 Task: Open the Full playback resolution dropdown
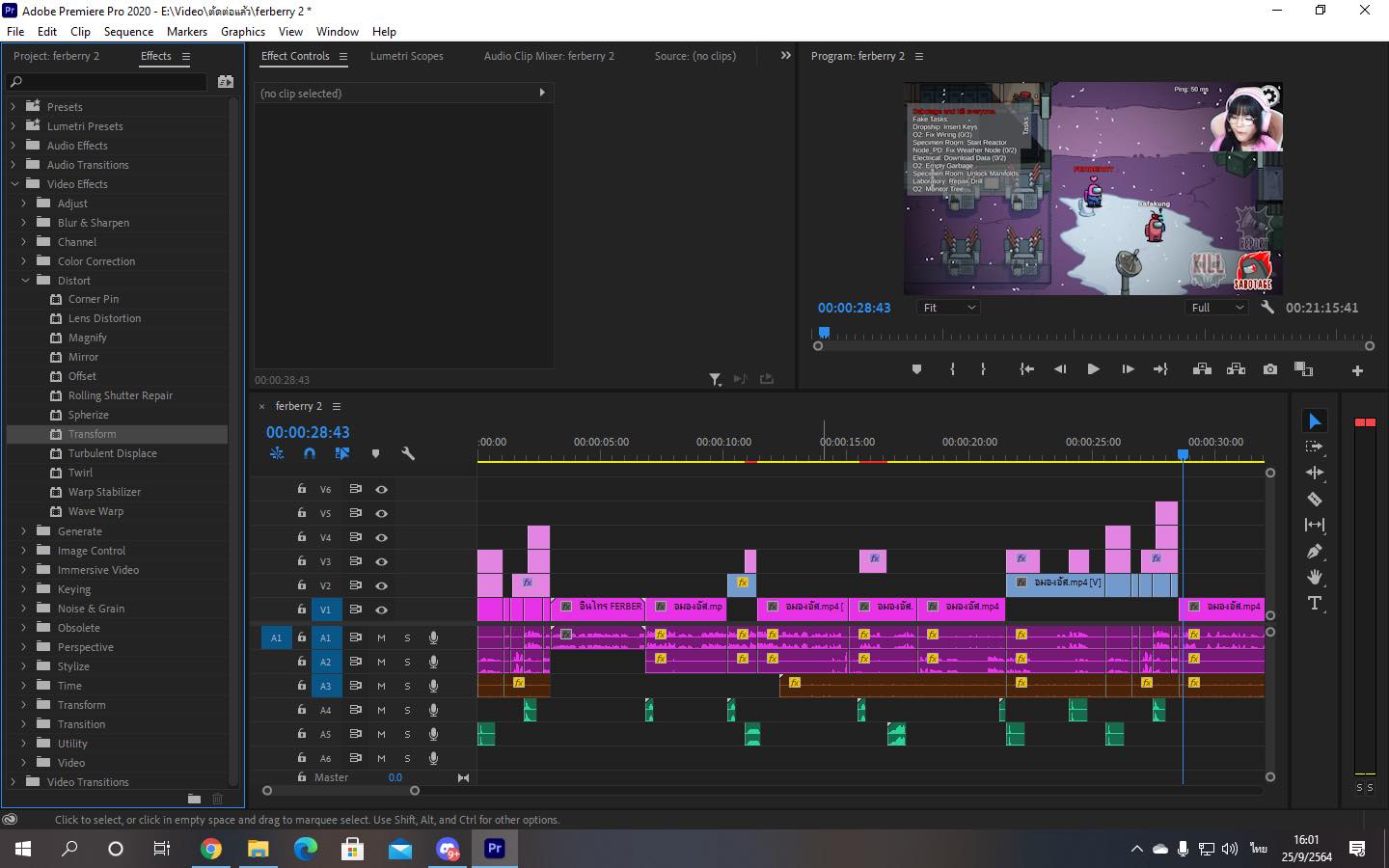pos(1215,308)
